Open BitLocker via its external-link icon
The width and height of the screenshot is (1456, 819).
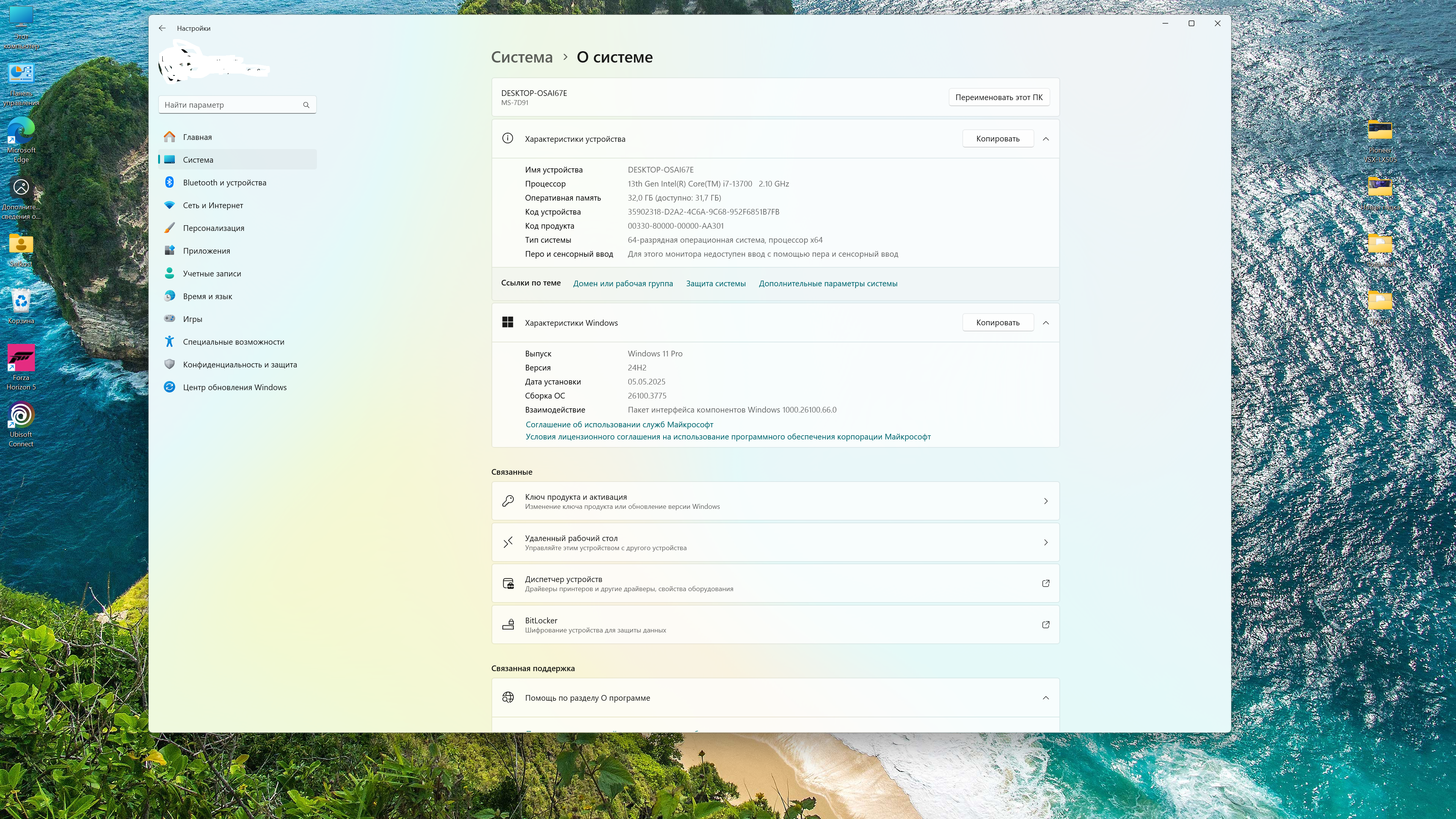coord(1046,624)
